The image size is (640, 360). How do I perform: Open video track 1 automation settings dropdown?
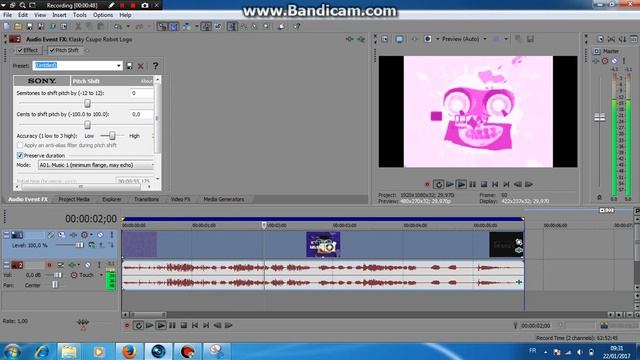click(91, 235)
